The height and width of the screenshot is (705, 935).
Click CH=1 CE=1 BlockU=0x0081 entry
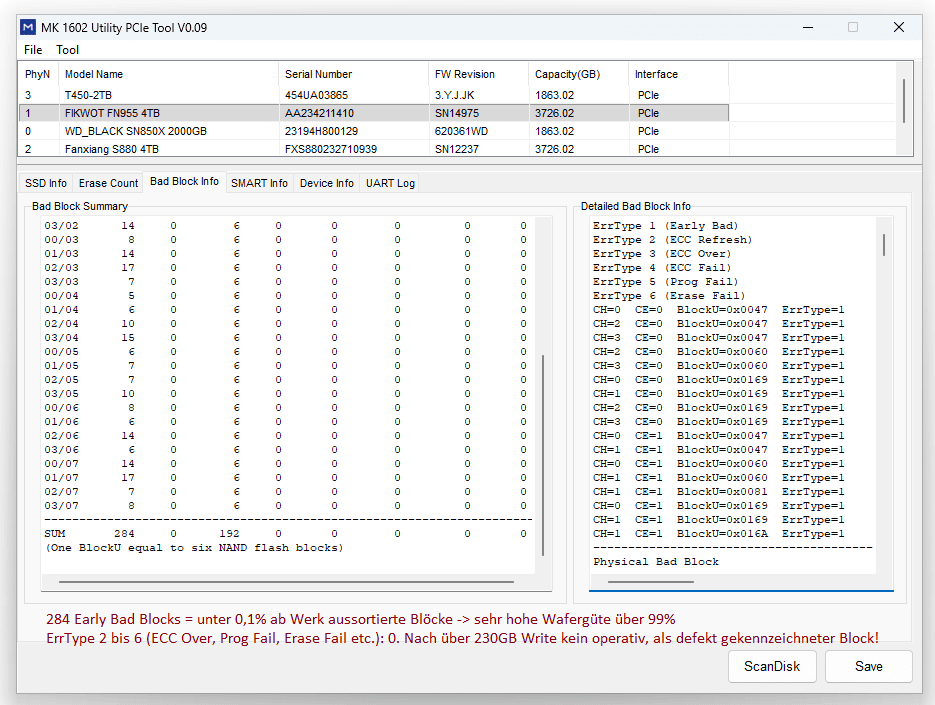tap(719, 492)
